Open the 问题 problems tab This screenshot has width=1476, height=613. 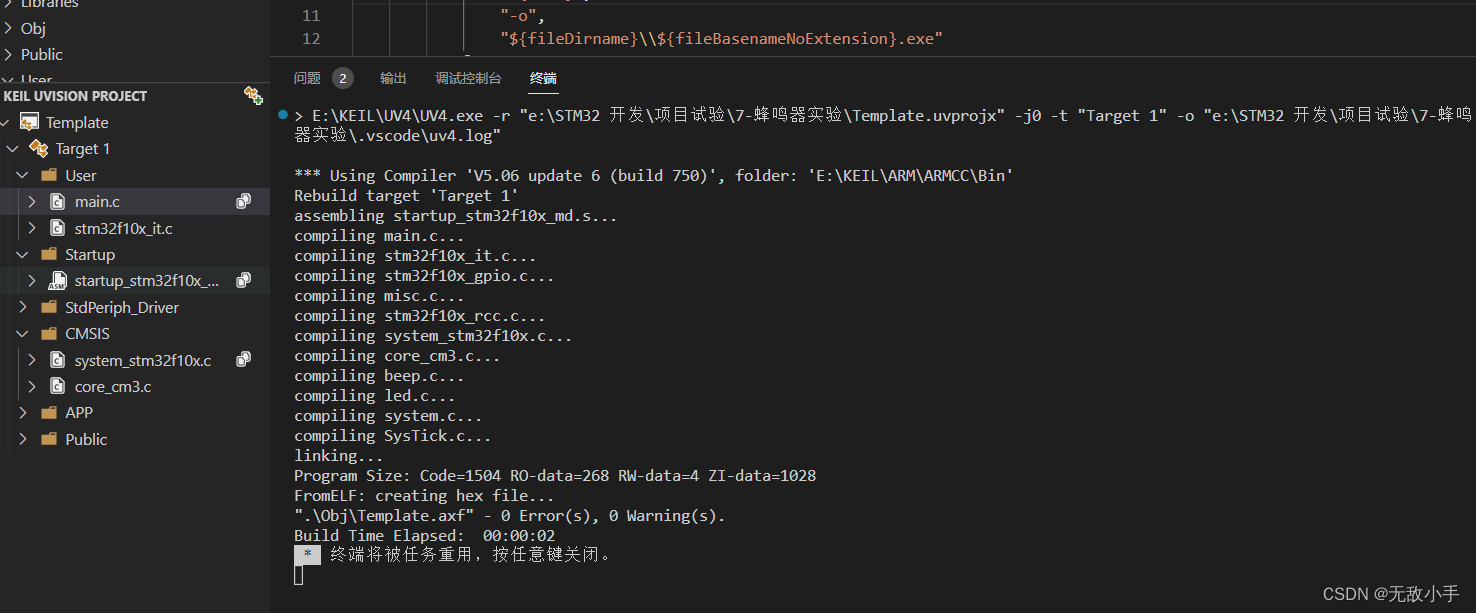(x=307, y=78)
